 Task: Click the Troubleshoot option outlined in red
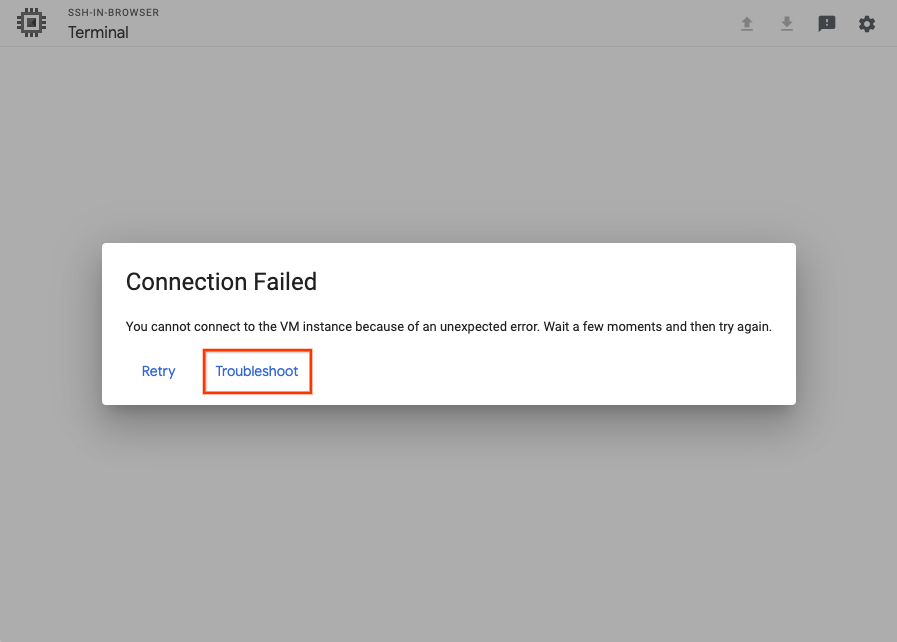tap(256, 370)
